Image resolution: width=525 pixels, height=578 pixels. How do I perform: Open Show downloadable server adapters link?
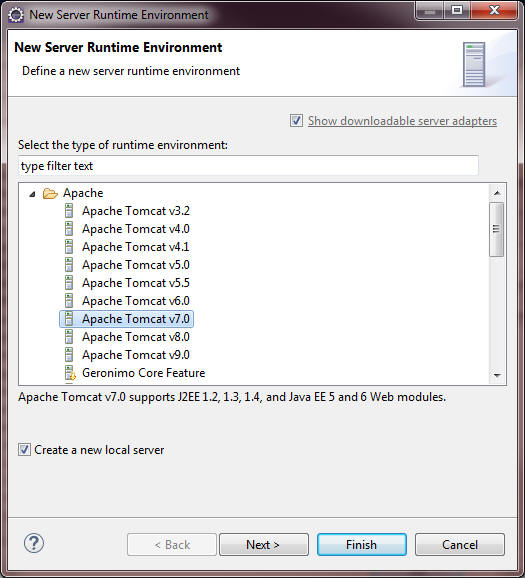point(403,121)
